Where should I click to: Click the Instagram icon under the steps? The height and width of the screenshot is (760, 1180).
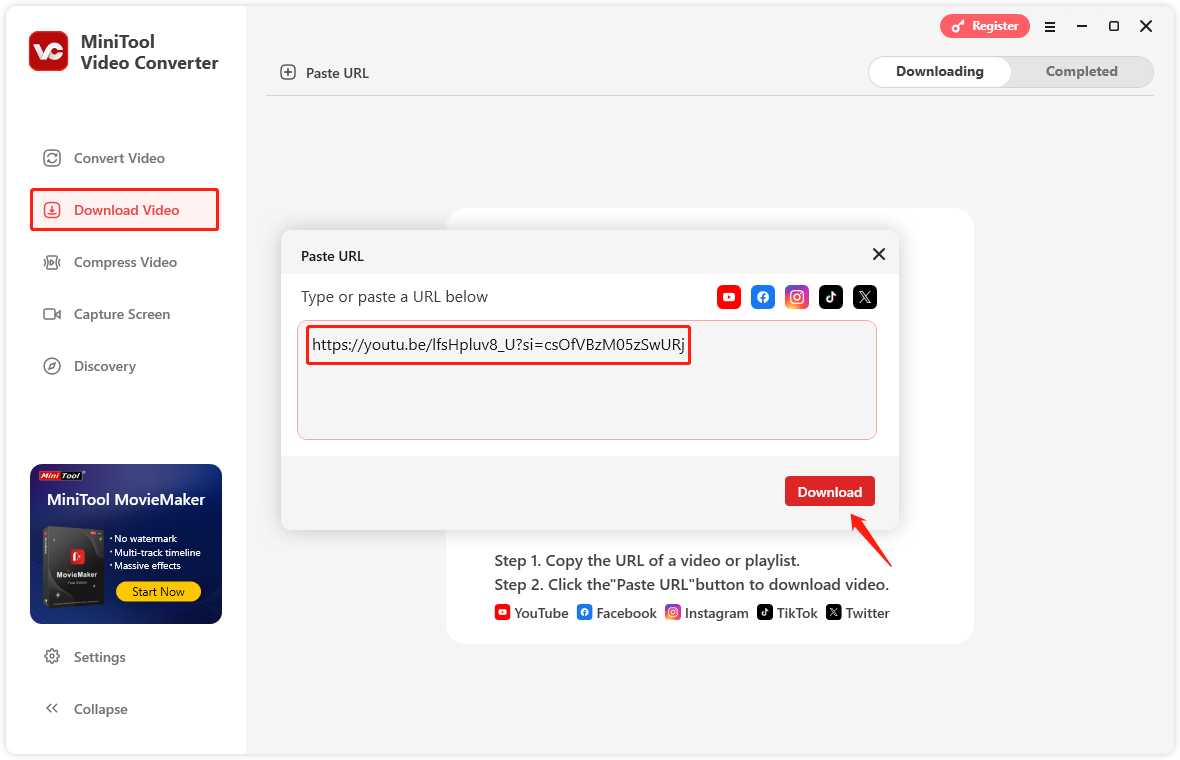click(x=673, y=613)
